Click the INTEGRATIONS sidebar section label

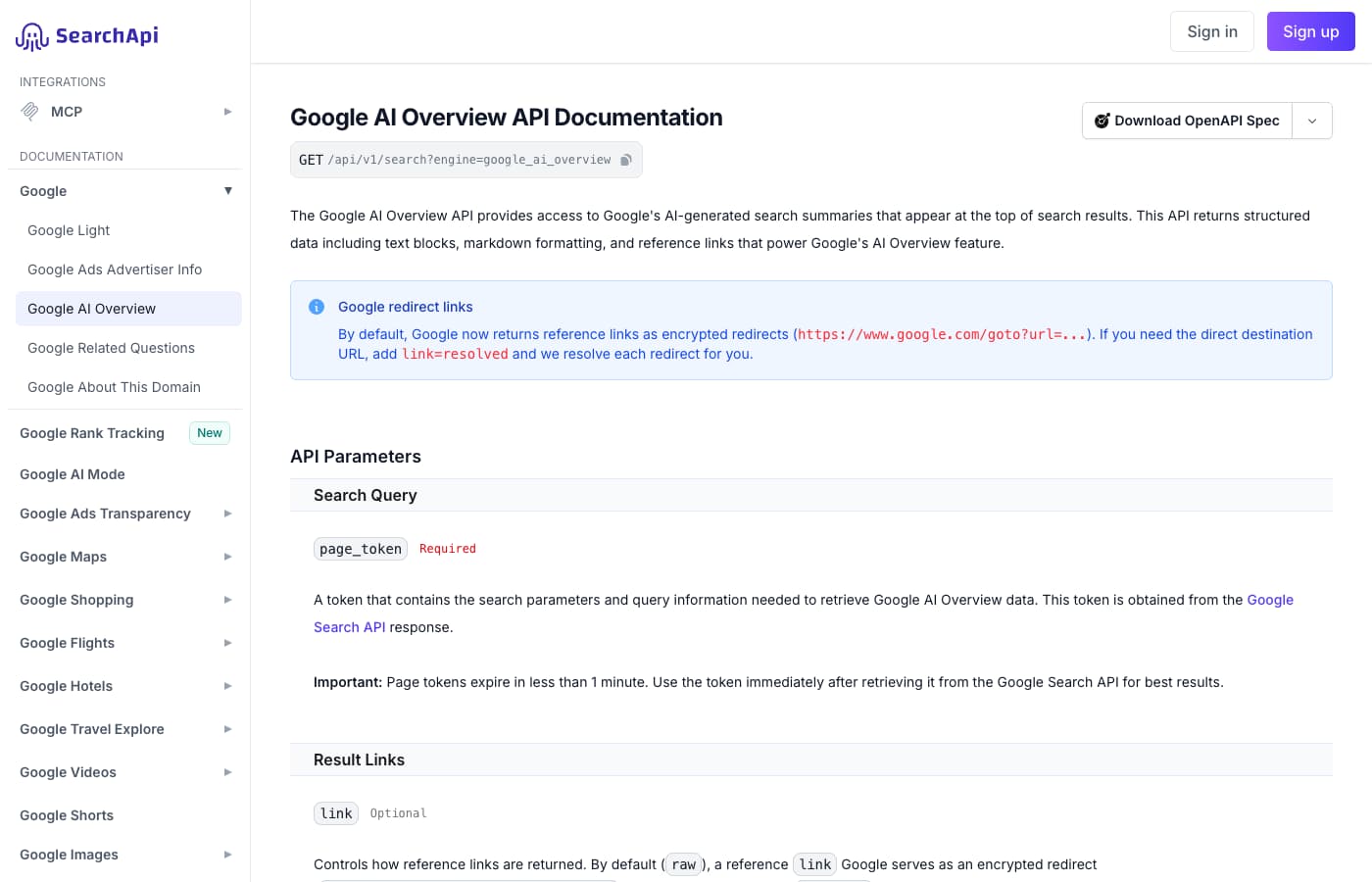pos(63,82)
